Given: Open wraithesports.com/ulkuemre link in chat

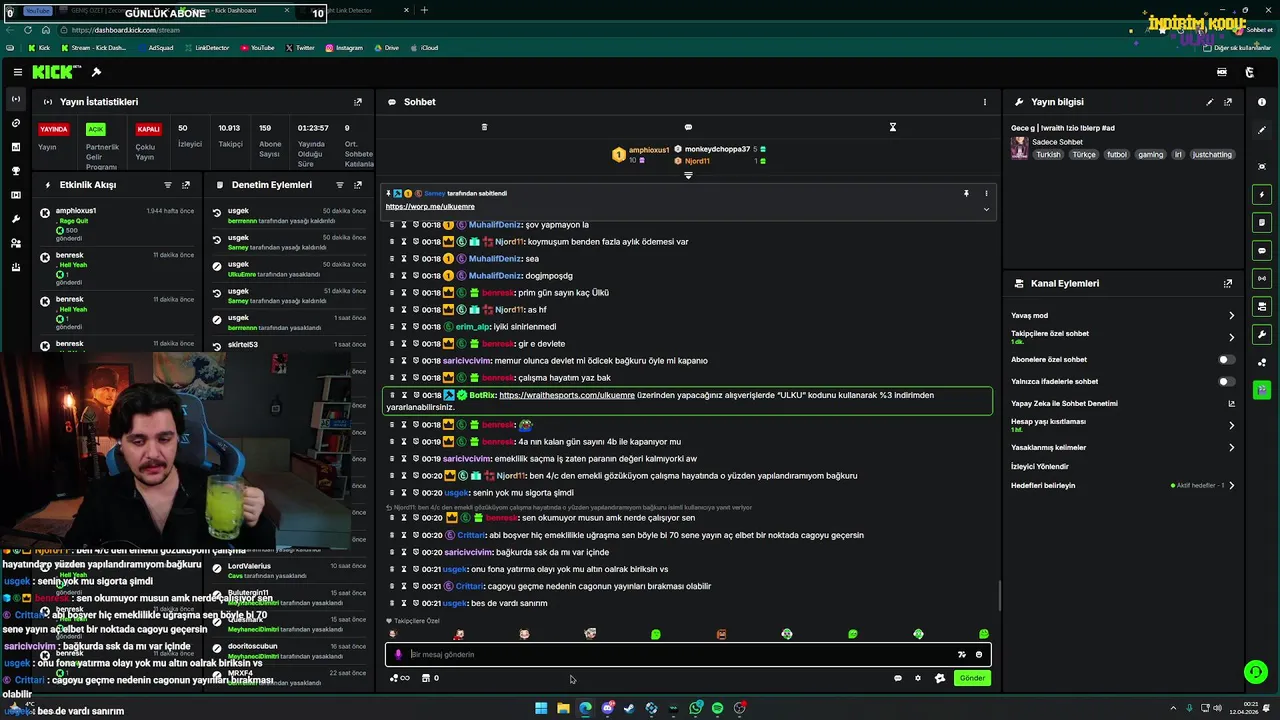Looking at the screenshot, I should (x=567, y=395).
